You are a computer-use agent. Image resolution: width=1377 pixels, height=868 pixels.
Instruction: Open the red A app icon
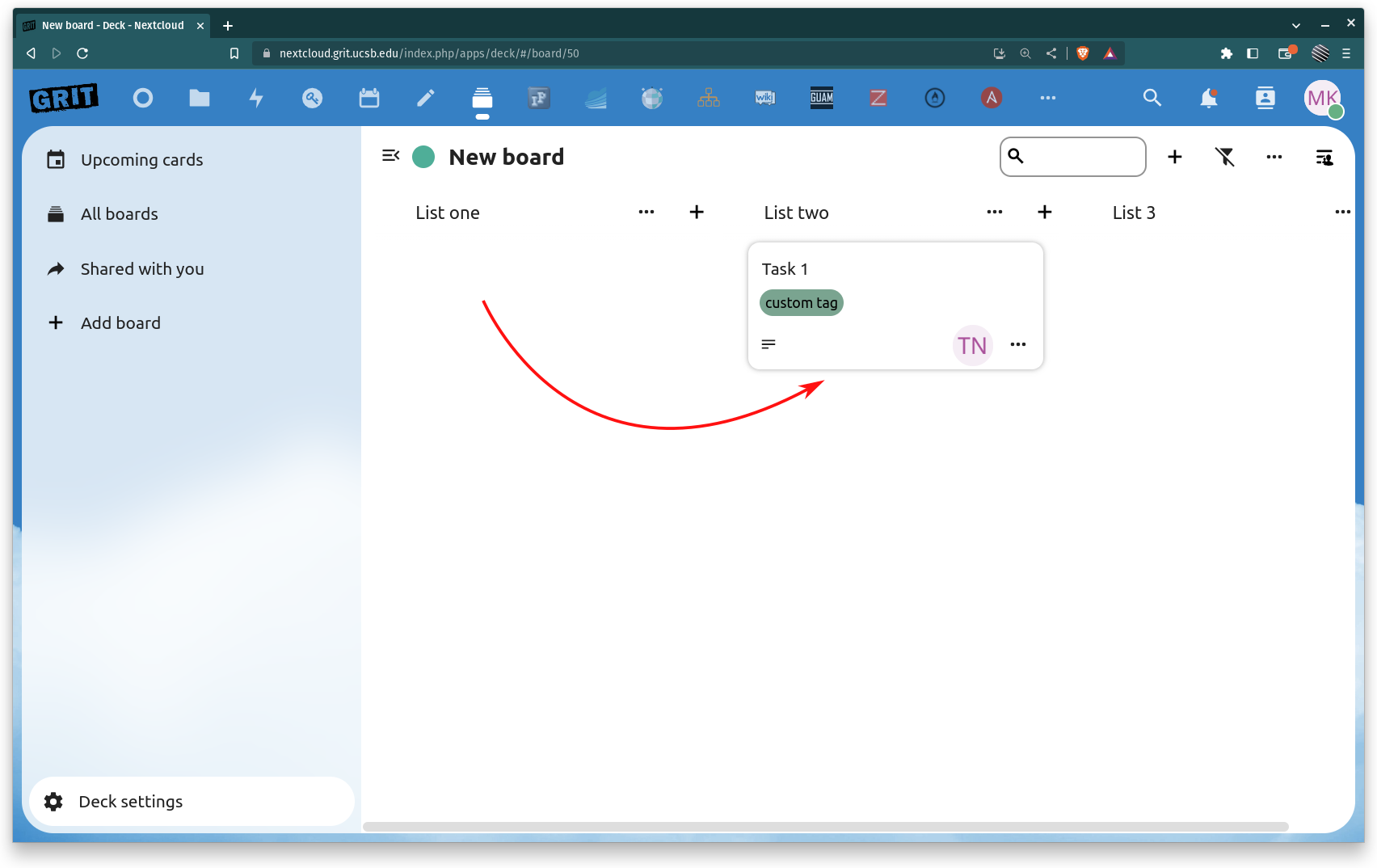pos(992,98)
